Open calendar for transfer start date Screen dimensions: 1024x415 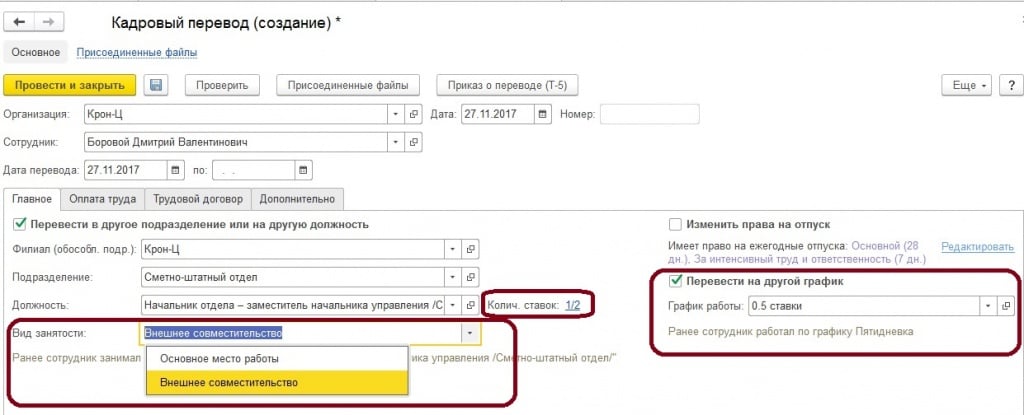pos(177,170)
